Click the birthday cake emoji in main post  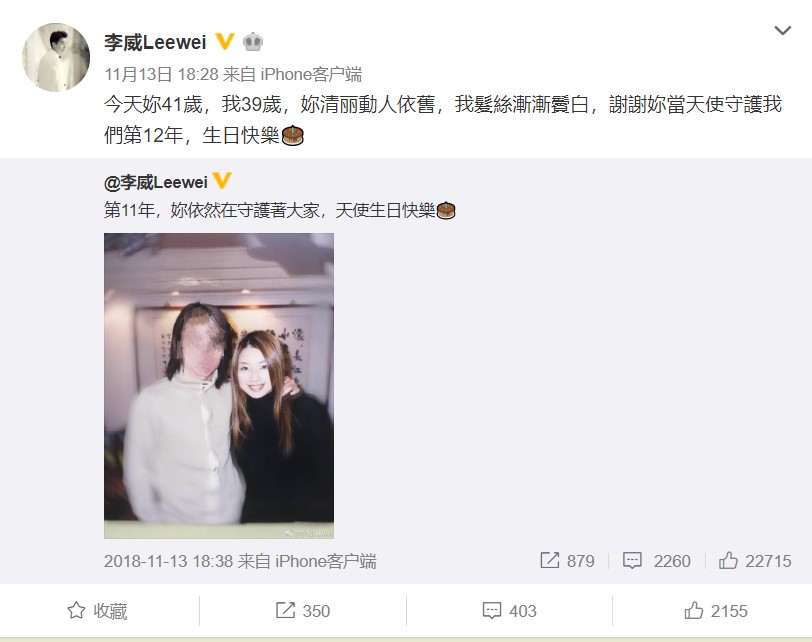pos(293,135)
